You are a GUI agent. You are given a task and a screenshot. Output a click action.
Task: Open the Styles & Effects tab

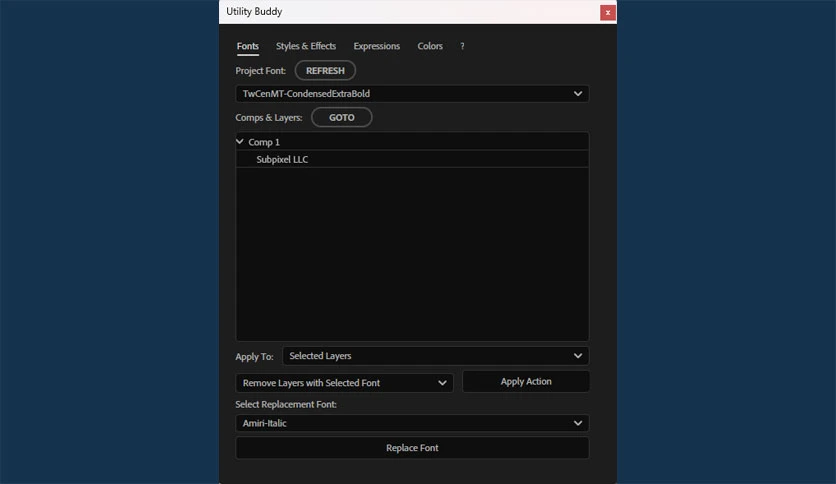click(x=306, y=46)
